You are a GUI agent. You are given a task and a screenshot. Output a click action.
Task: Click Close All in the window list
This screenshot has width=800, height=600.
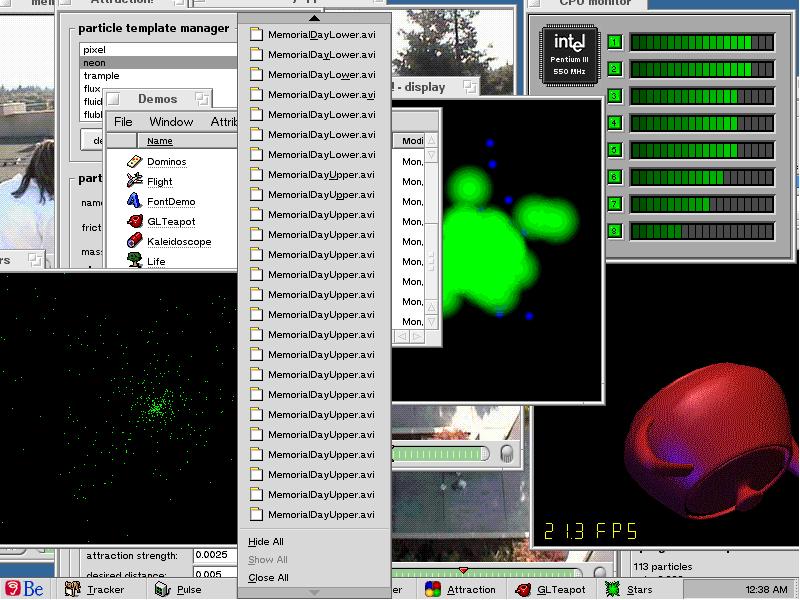pyautogui.click(x=268, y=578)
